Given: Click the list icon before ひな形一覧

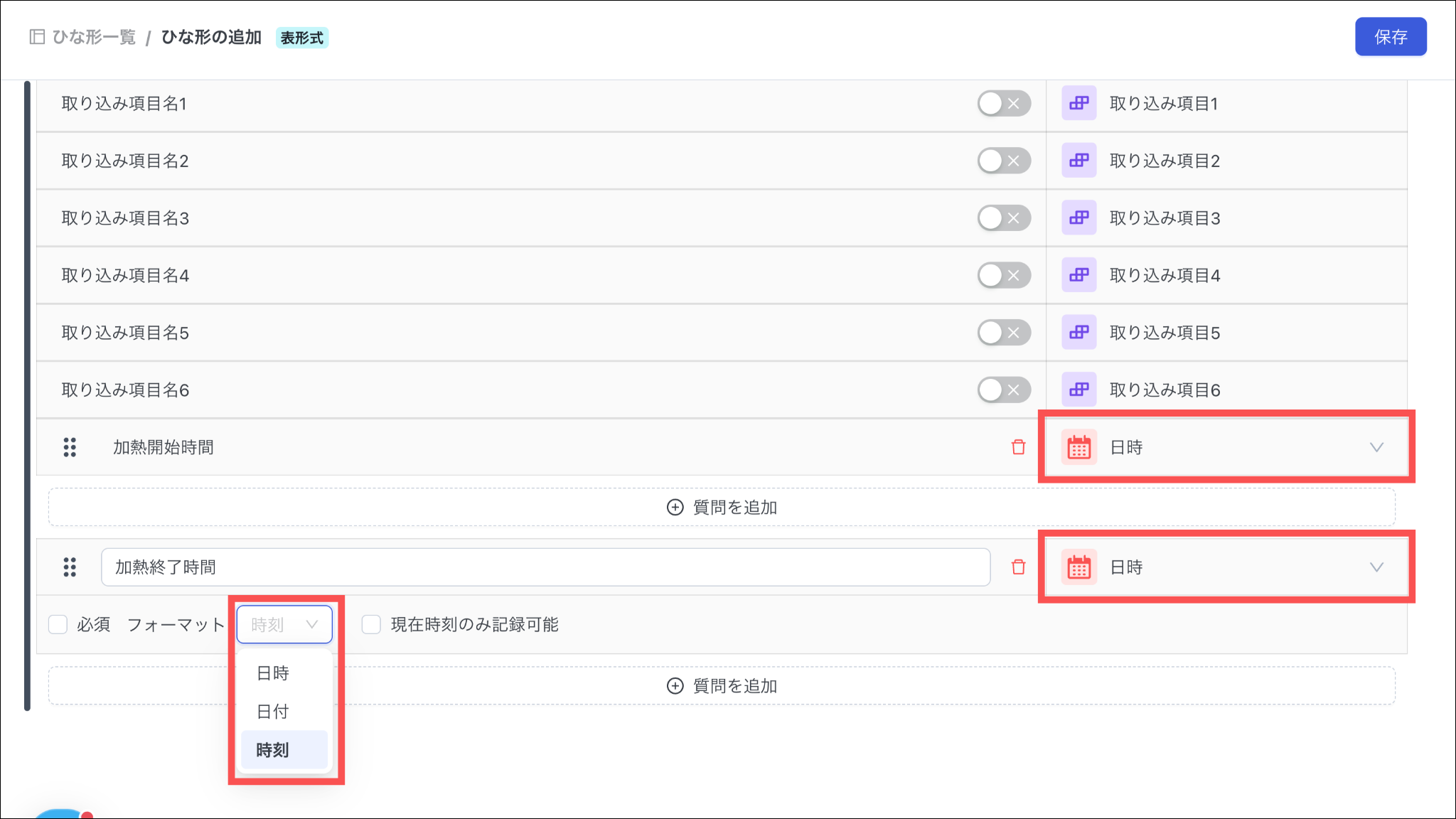Looking at the screenshot, I should [x=37, y=37].
